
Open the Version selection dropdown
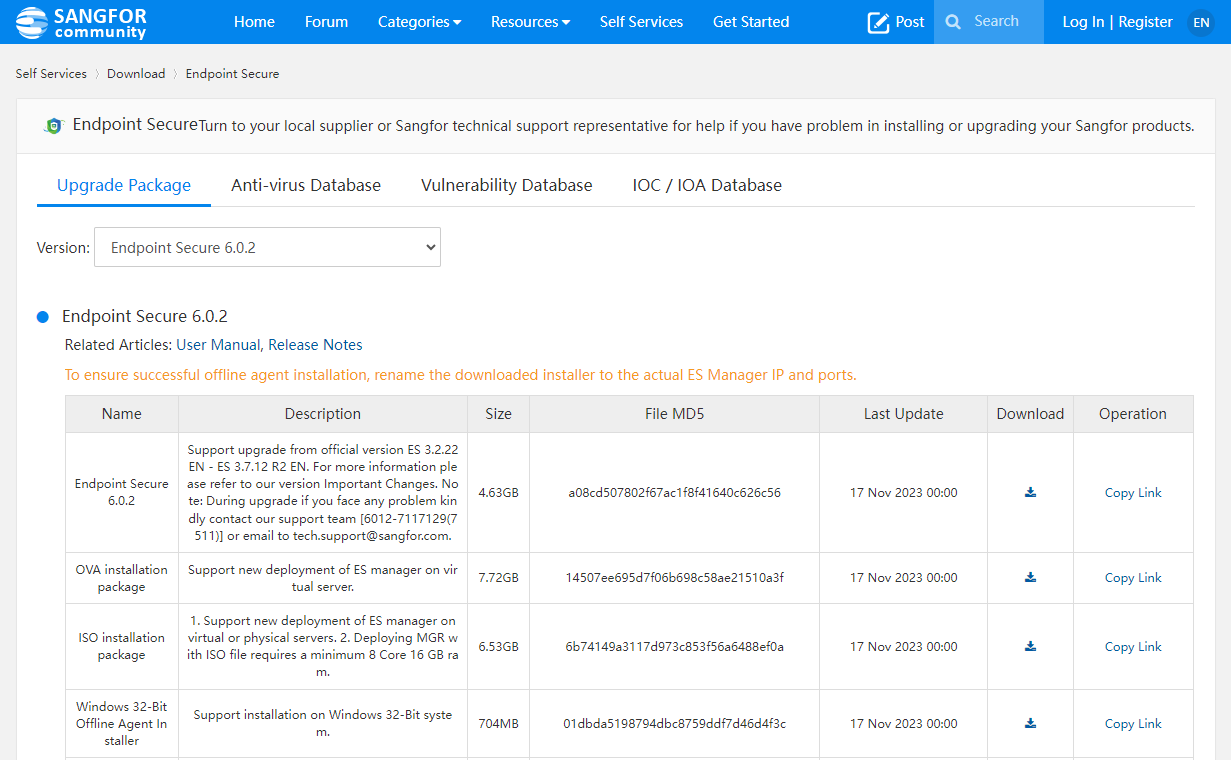pyautogui.click(x=267, y=248)
